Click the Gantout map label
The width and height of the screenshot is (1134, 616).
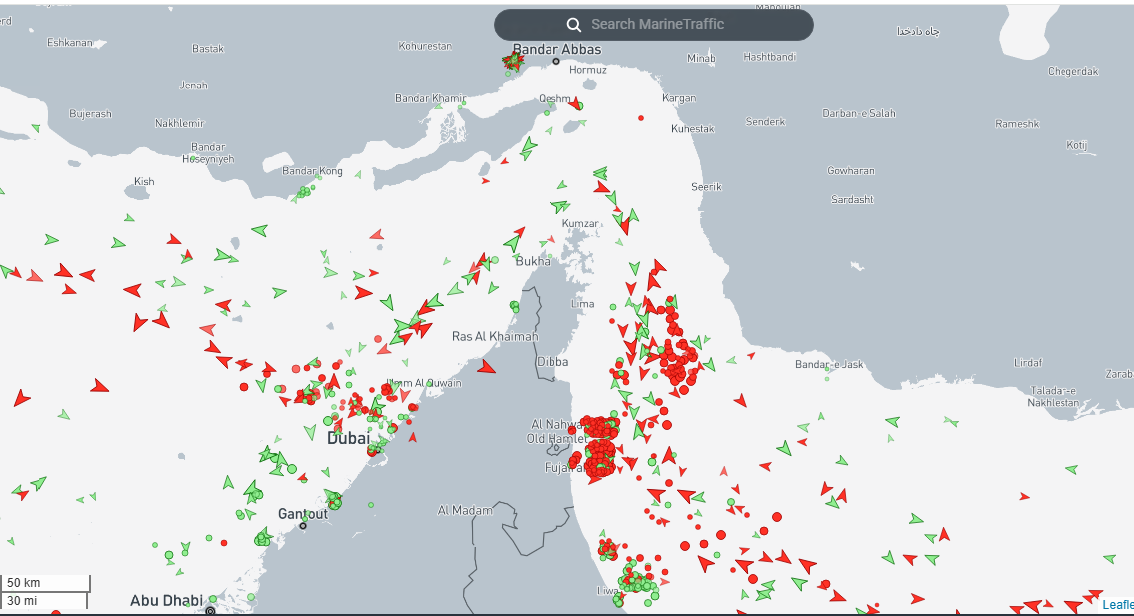(x=303, y=514)
